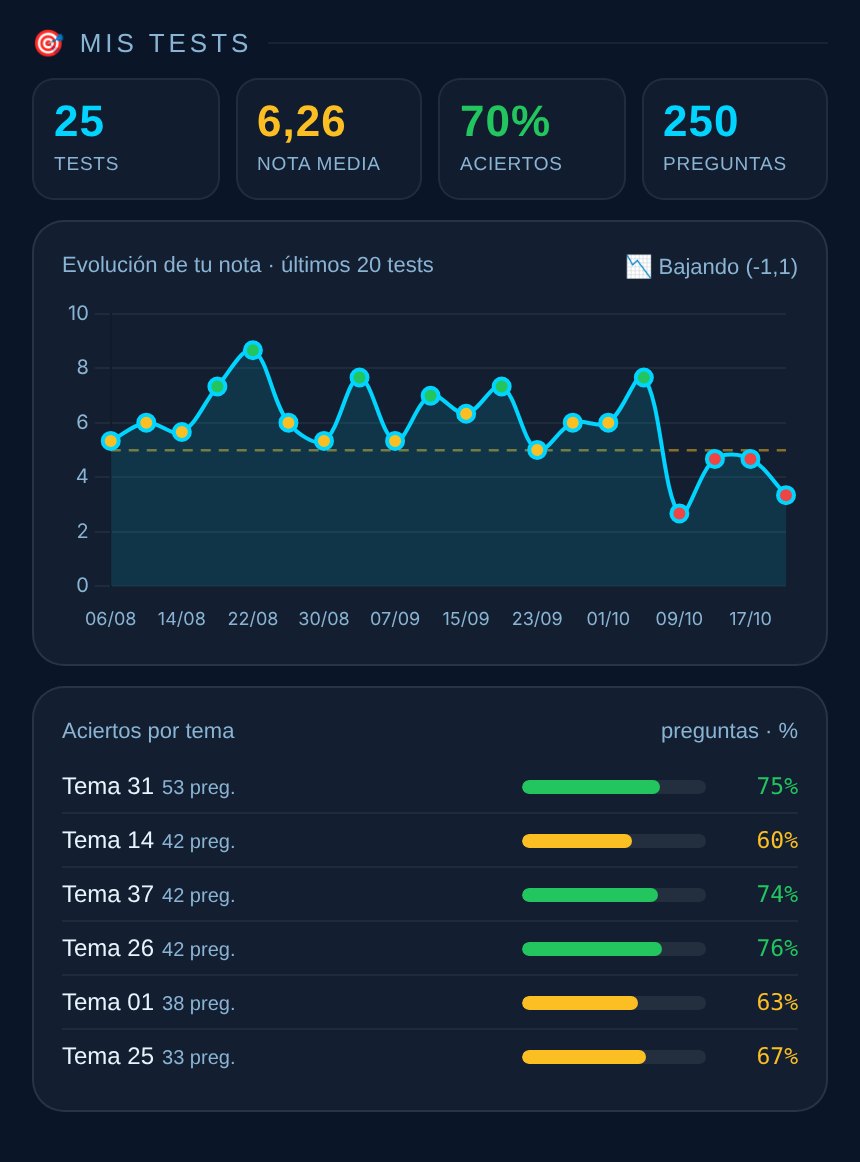
Task: Click the "38 preg." question count
Action: pyautogui.click(x=198, y=1004)
